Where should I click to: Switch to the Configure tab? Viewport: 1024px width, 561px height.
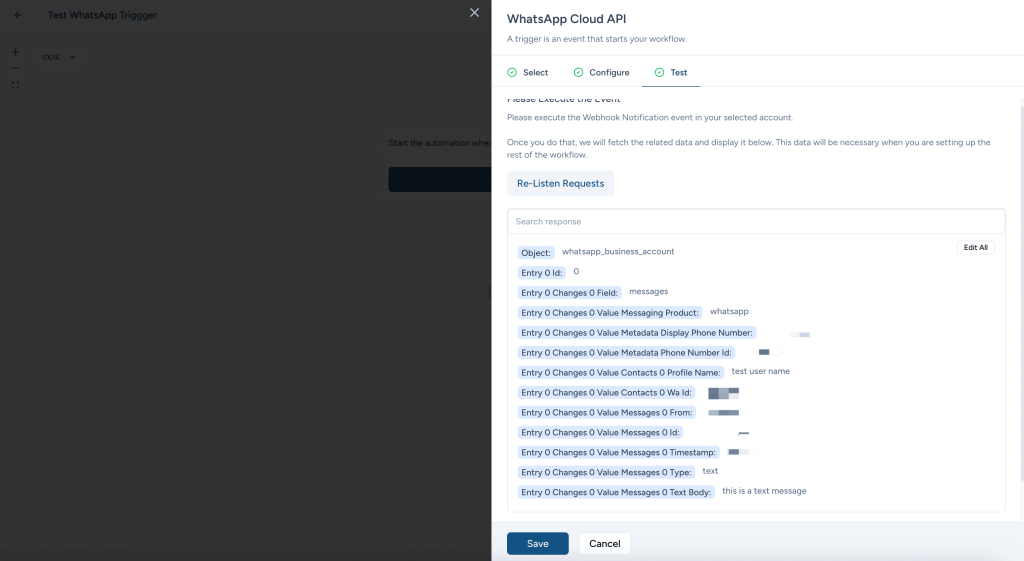coord(609,73)
